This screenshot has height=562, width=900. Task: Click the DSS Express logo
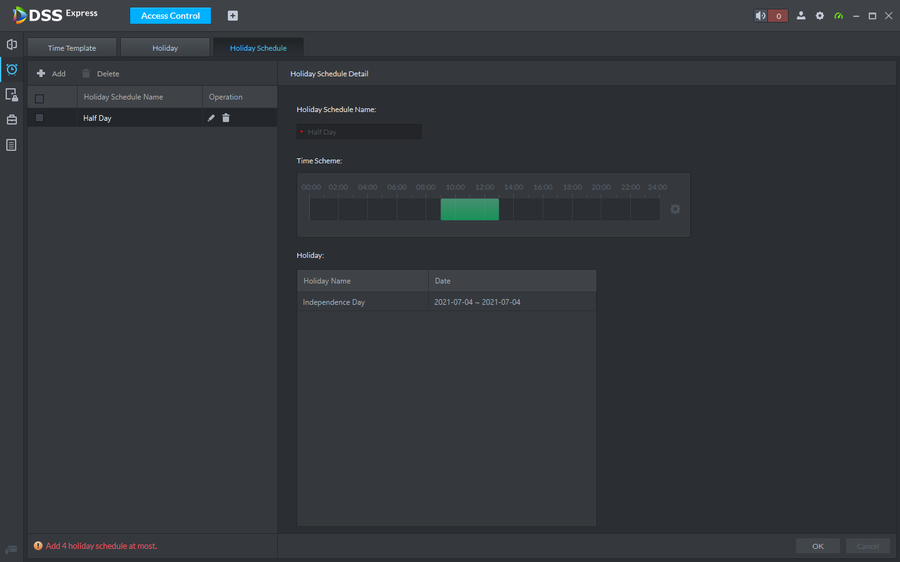click(x=55, y=15)
